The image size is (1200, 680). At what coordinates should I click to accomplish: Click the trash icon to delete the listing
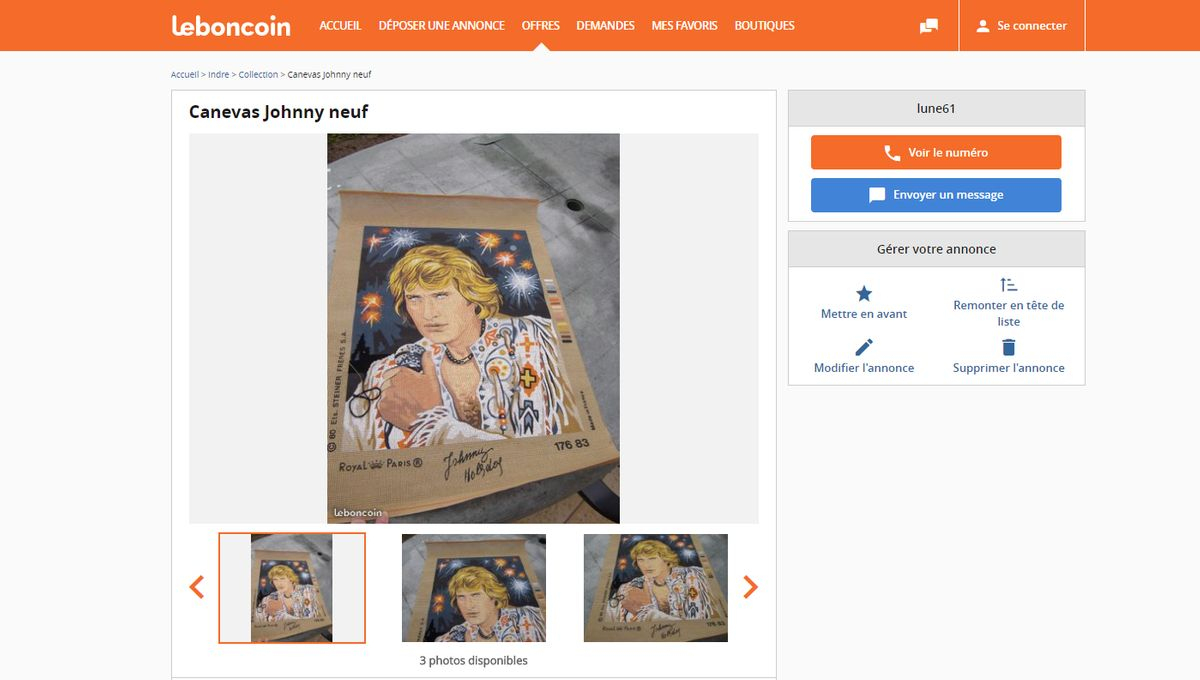pos(1008,347)
